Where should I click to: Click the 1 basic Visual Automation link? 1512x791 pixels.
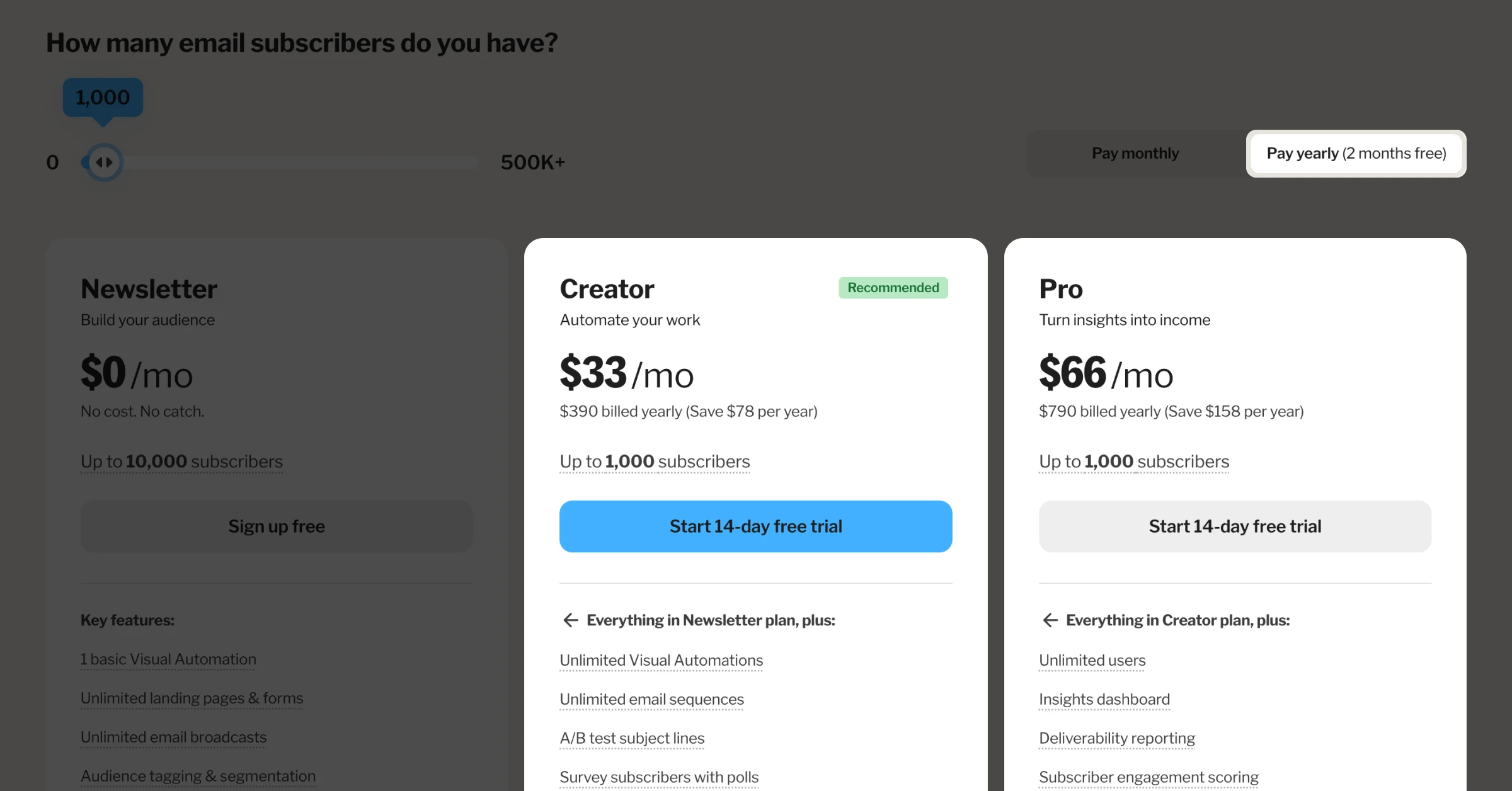click(168, 659)
